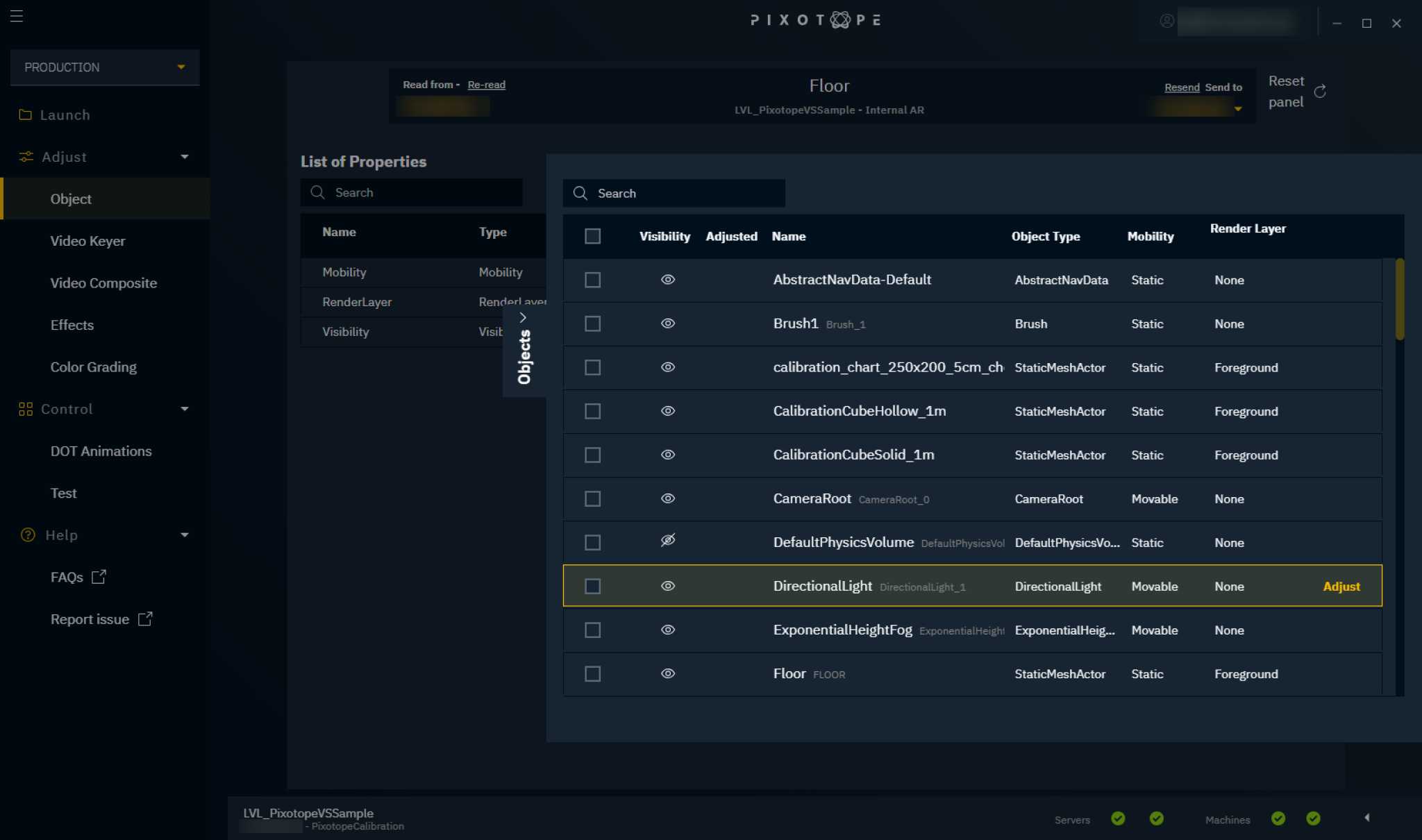
Task: Click the objects list scrollbar thumb
Action: tap(1400, 299)
